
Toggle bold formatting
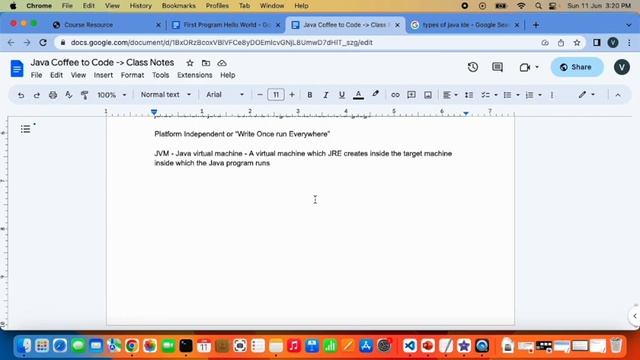[310, 95]
